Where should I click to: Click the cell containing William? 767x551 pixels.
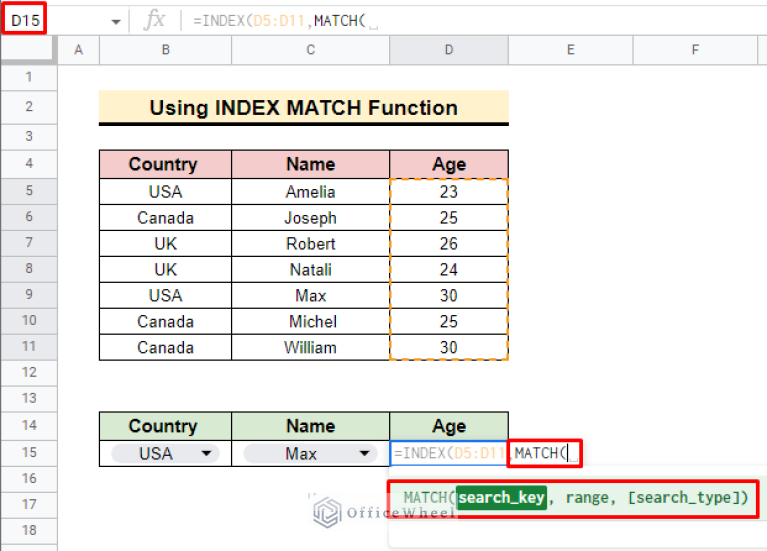[311, 347]
